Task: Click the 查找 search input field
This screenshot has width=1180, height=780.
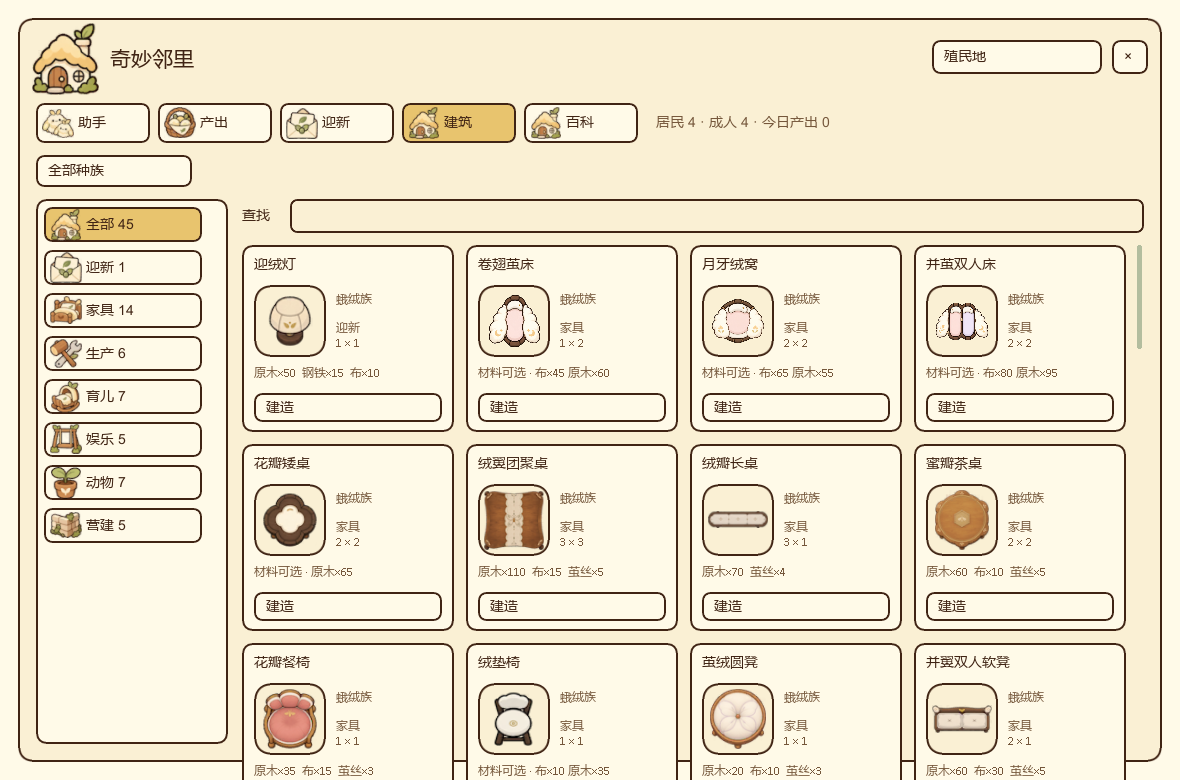Action: pyautogui.click(x=716, y=216)
